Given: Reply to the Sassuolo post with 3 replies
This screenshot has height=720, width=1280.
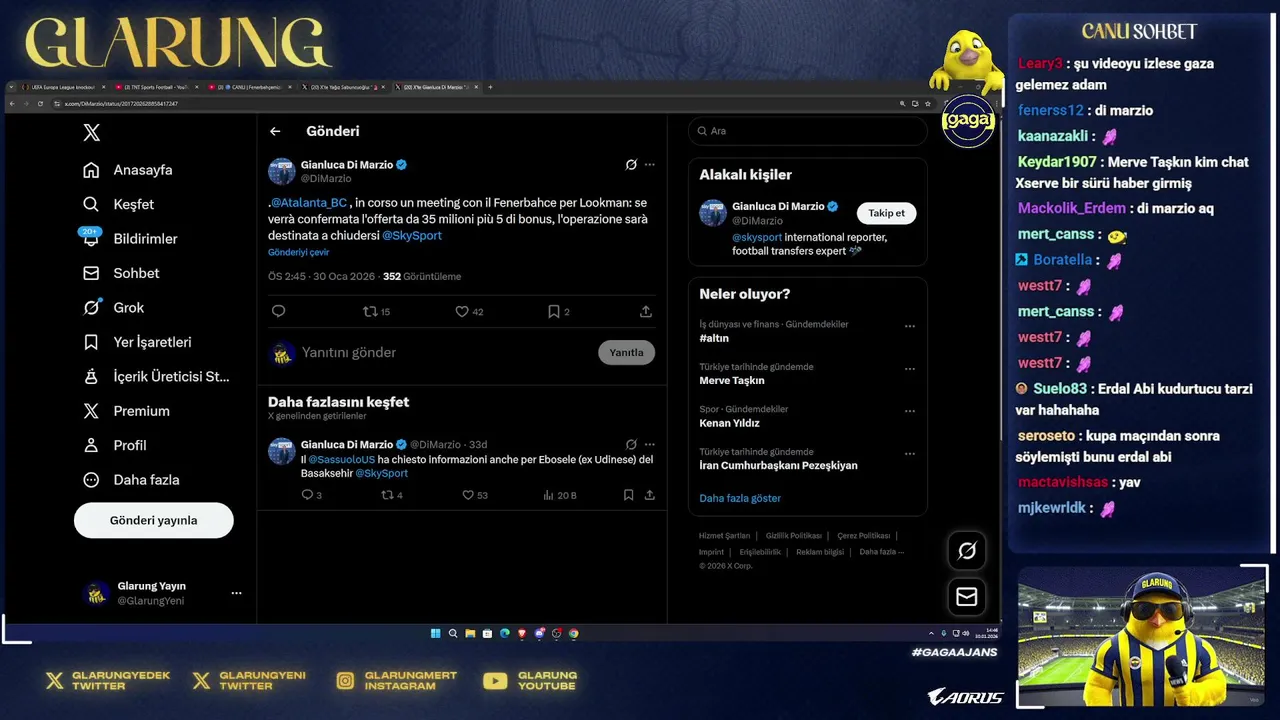Looking at the screenshot, I should [311, 495].
